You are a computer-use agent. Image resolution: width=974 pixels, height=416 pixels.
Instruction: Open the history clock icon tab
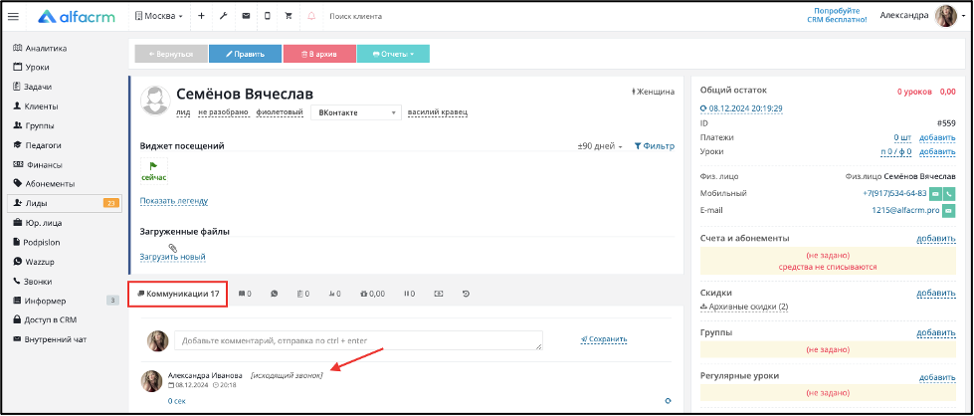point(466,294)
